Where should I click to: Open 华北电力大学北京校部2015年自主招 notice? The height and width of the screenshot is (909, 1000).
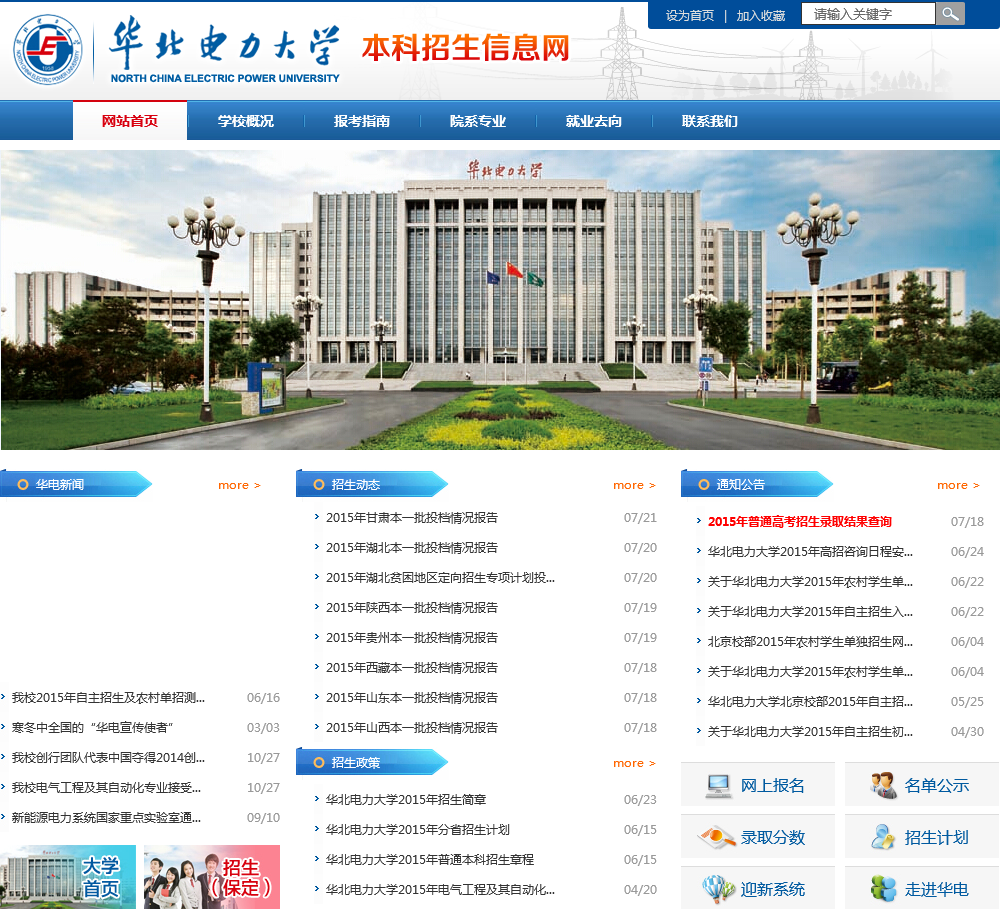click(810, 701)
